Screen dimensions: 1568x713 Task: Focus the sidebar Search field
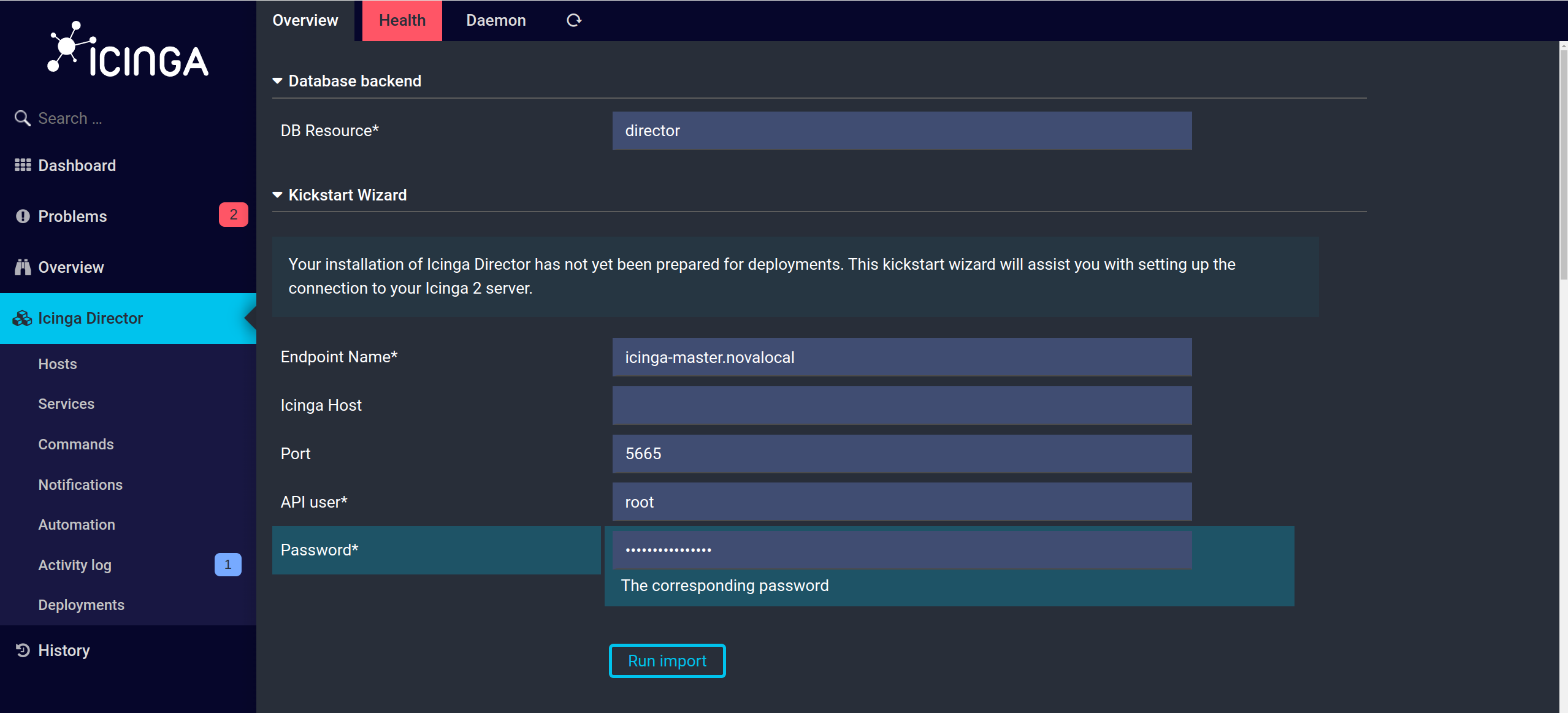(128, 118)
